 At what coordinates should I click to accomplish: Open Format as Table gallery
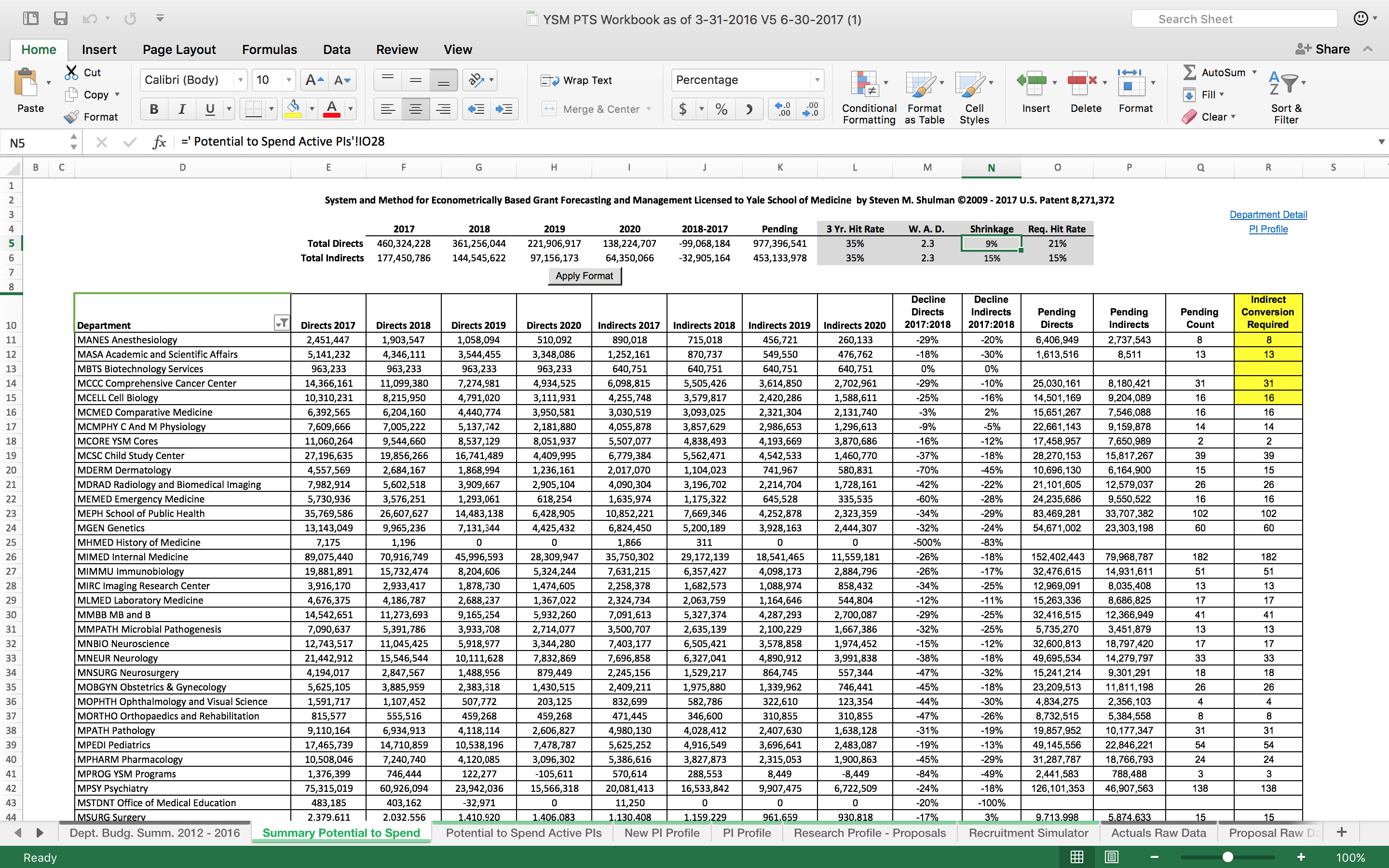click(924, 96)
